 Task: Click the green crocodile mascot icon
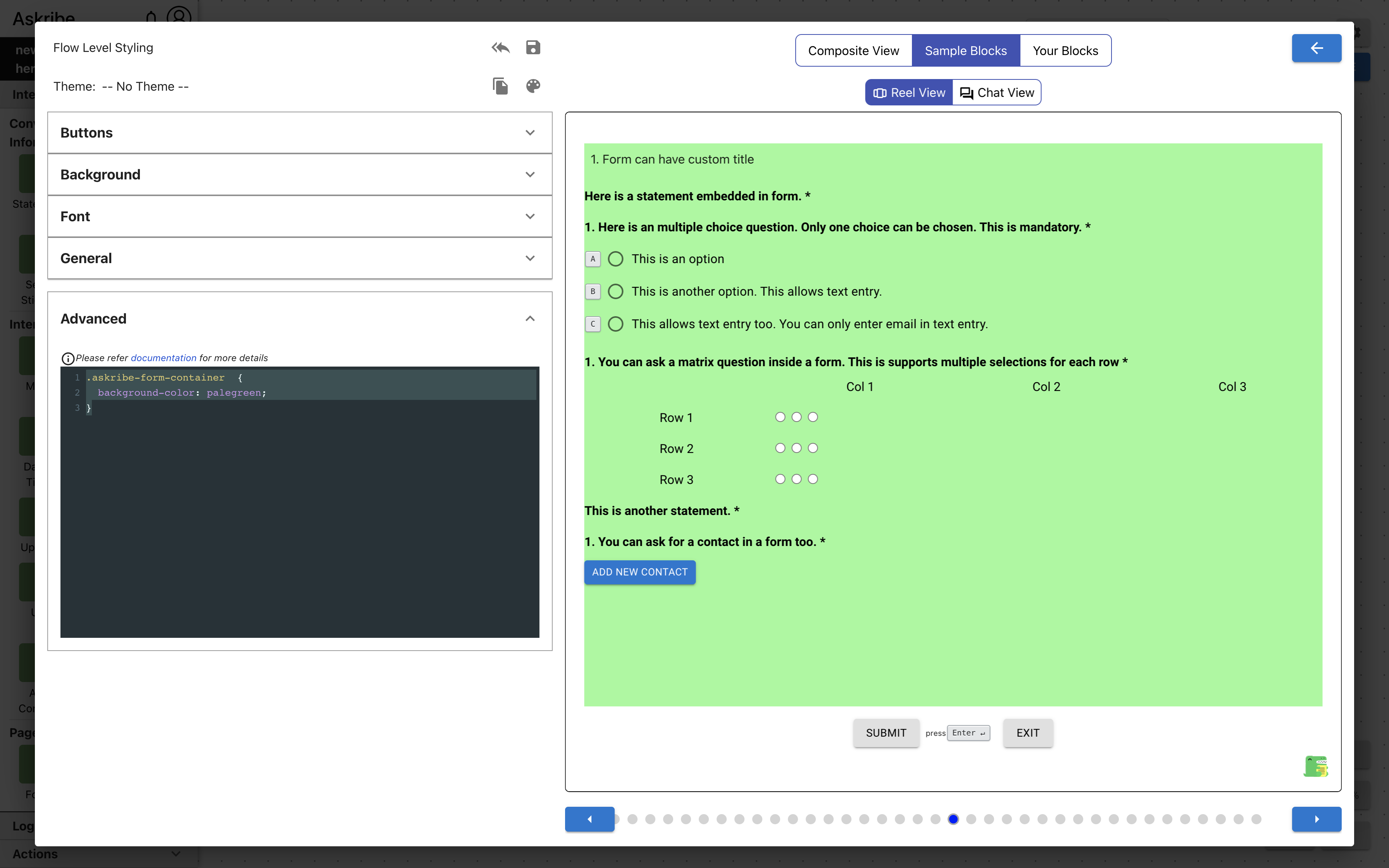tap(1315, 766)
